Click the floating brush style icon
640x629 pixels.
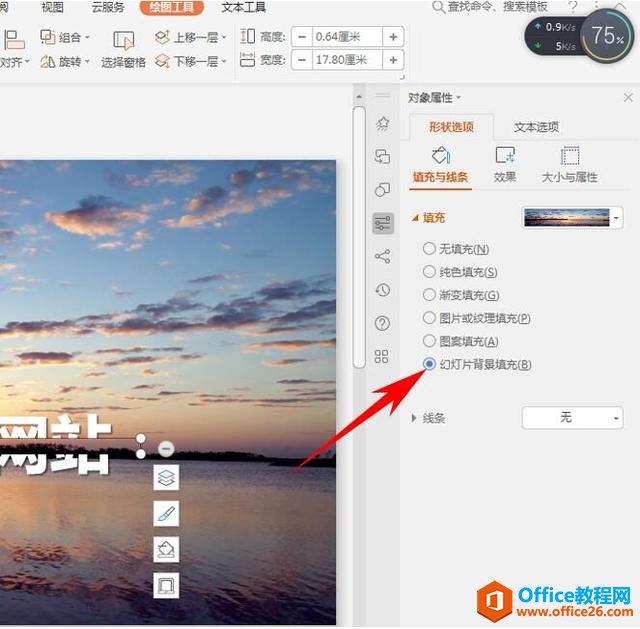point(166,513)
